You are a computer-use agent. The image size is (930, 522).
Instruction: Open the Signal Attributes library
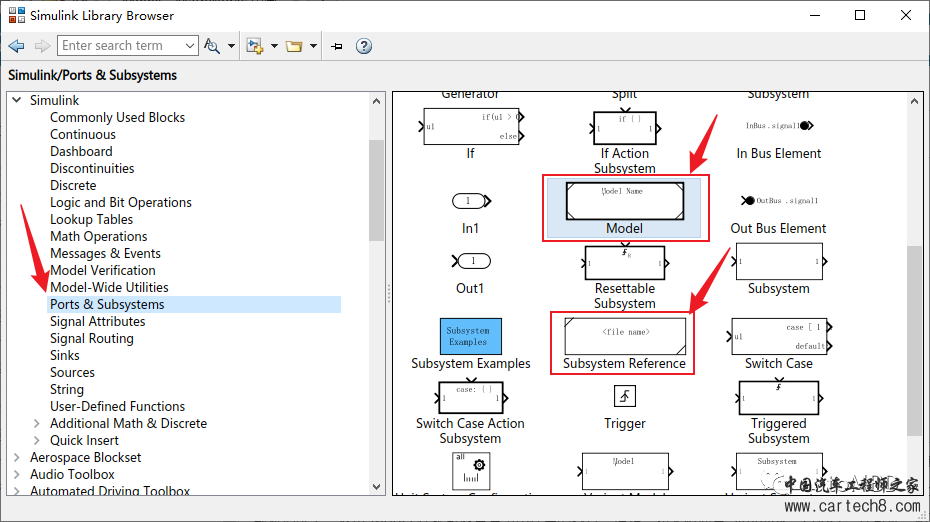97,322
